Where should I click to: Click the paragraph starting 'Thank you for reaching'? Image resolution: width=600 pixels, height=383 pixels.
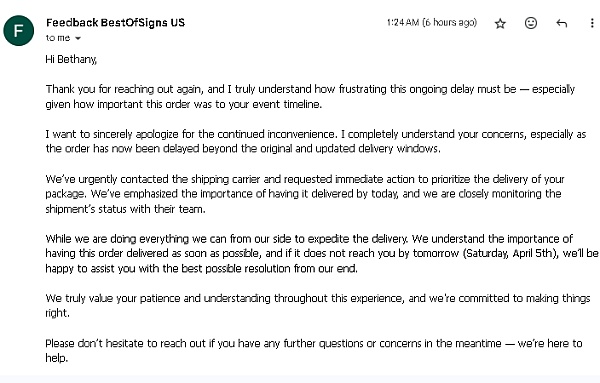(x=310, y=96)
